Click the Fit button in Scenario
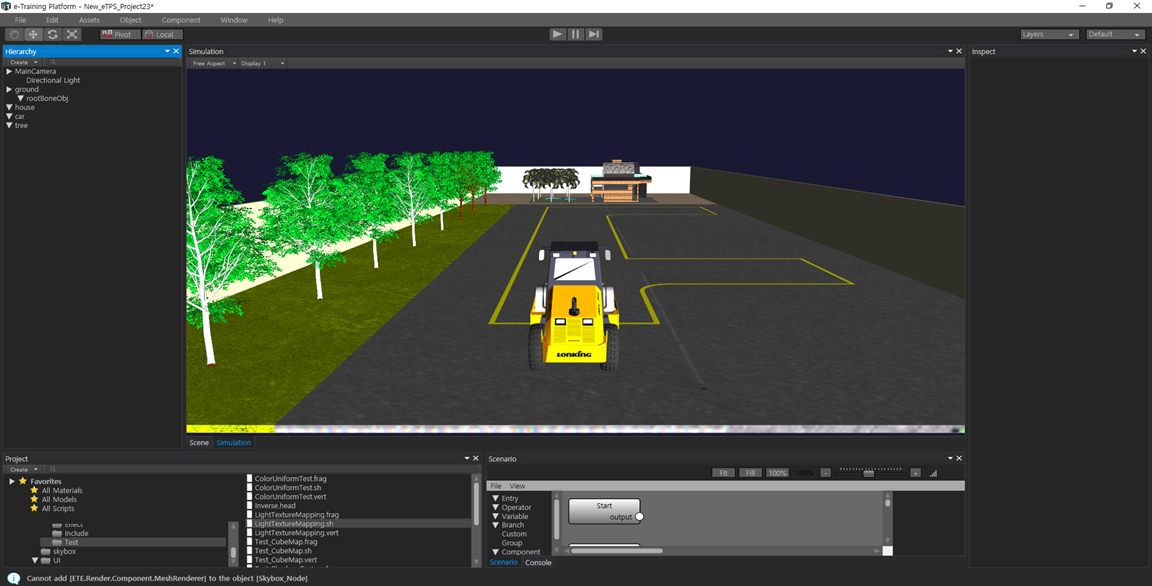 tap(723, 473)
